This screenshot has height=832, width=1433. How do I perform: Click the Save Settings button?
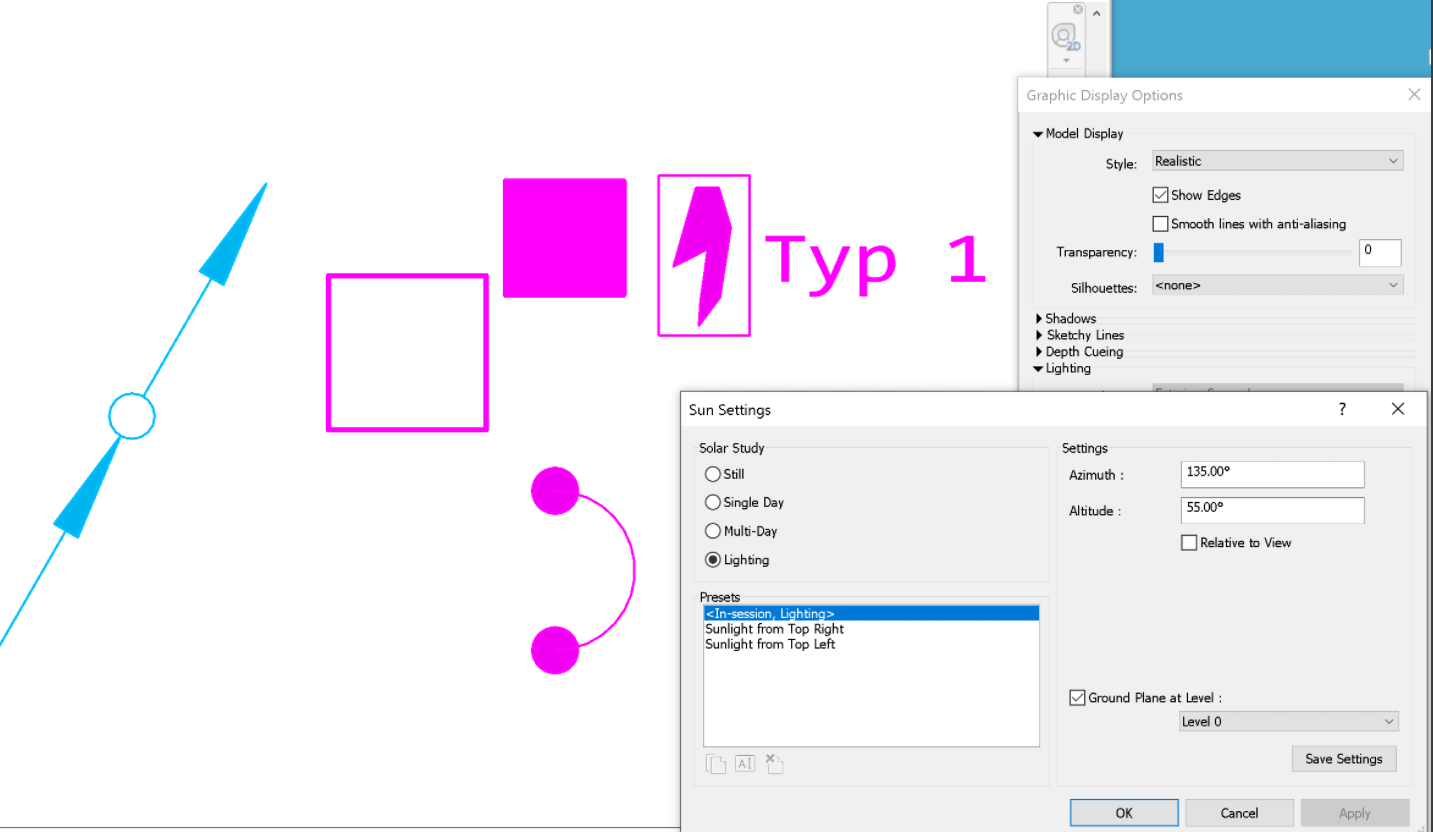point(1343,758)
